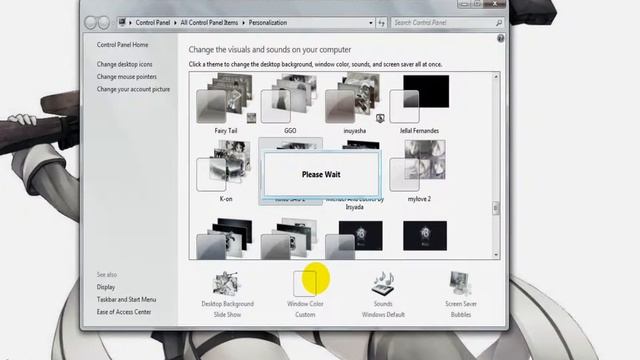640x360 pixels.
Task: Open Ease of Access Center link
Action: coord(124,312)
